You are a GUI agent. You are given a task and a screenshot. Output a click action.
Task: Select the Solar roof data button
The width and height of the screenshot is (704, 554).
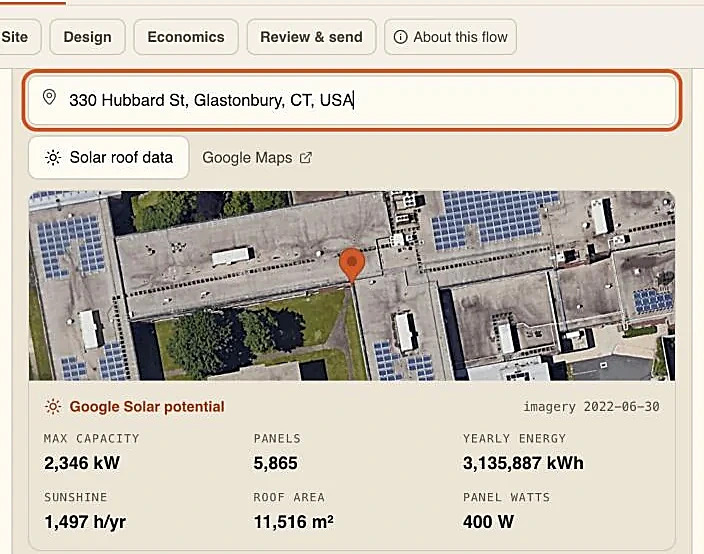pyautogui.click(x=109, y=158)
